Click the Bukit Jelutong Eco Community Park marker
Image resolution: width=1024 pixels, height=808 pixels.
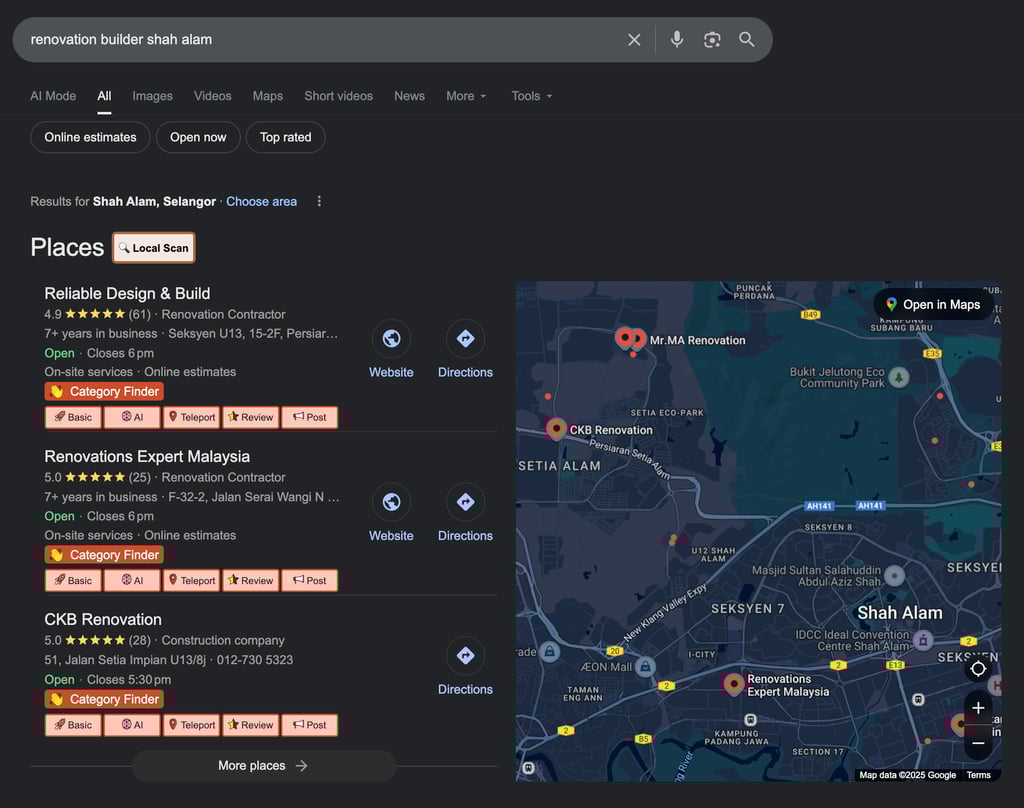coord(899,377)
